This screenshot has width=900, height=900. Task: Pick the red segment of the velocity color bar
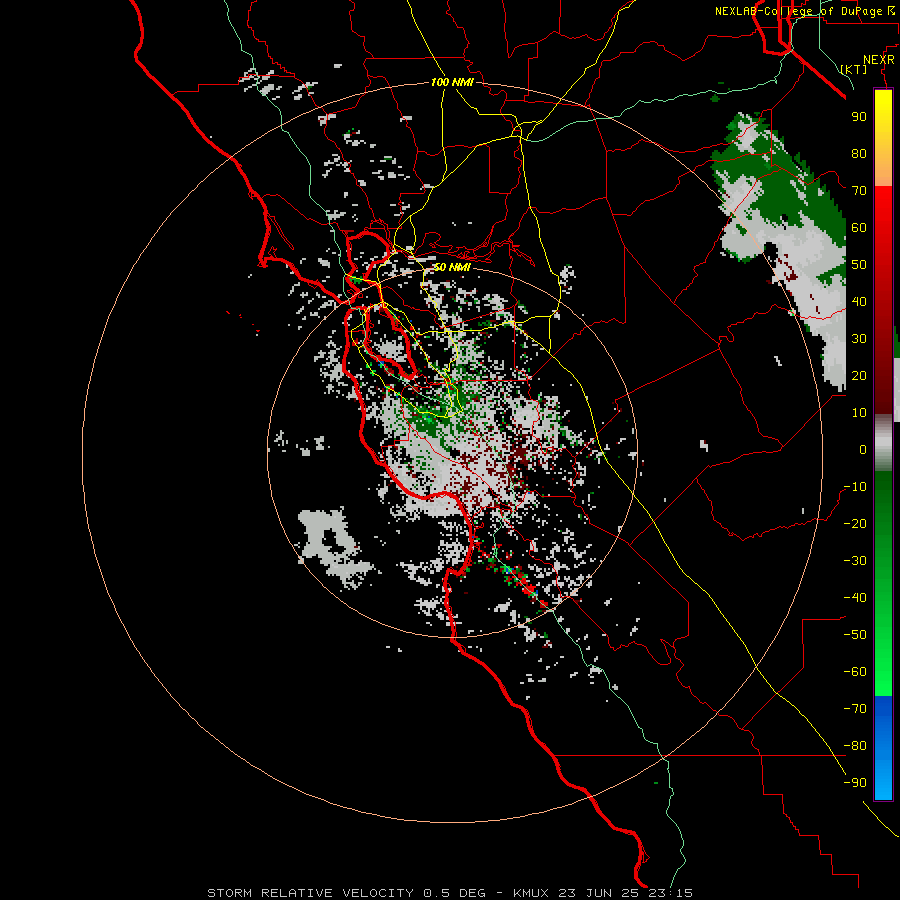pyautogui.click(x=883, y=300)
